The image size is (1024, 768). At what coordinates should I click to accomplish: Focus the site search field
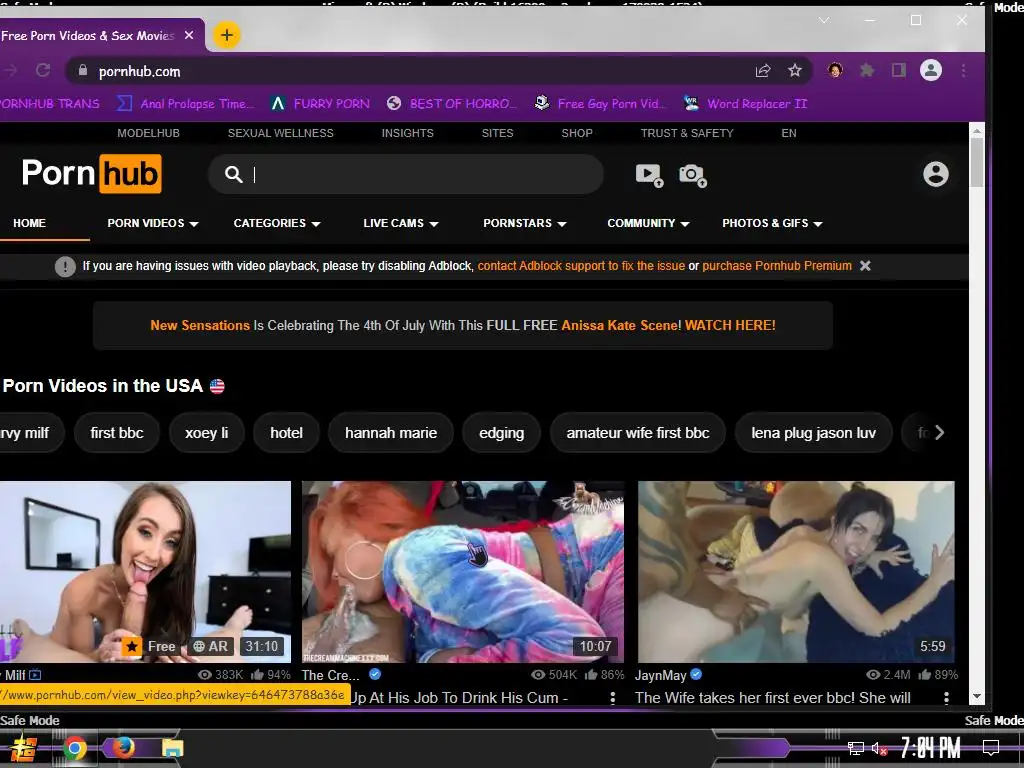406,174
